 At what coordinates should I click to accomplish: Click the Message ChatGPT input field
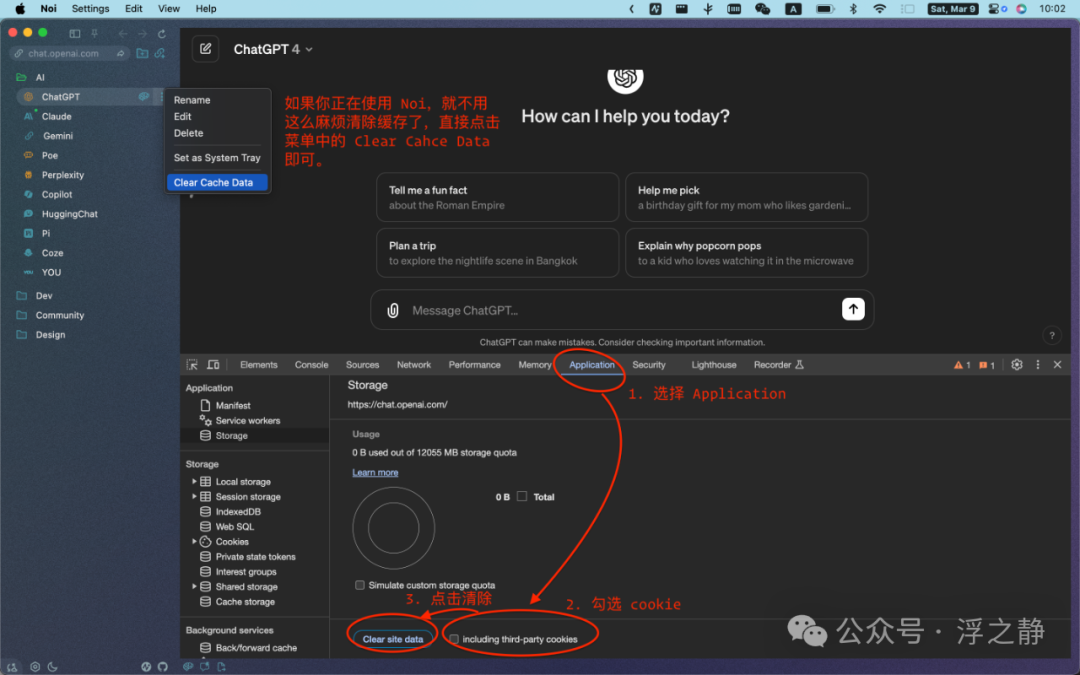[620, 311]
